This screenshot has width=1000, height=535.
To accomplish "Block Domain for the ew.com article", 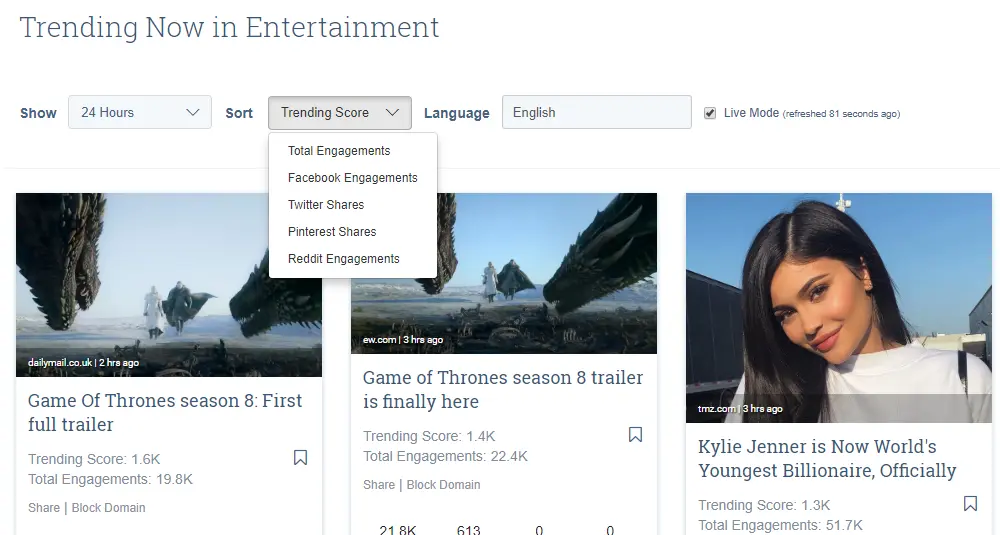I will pyautogui.click(x=443, y=485).
